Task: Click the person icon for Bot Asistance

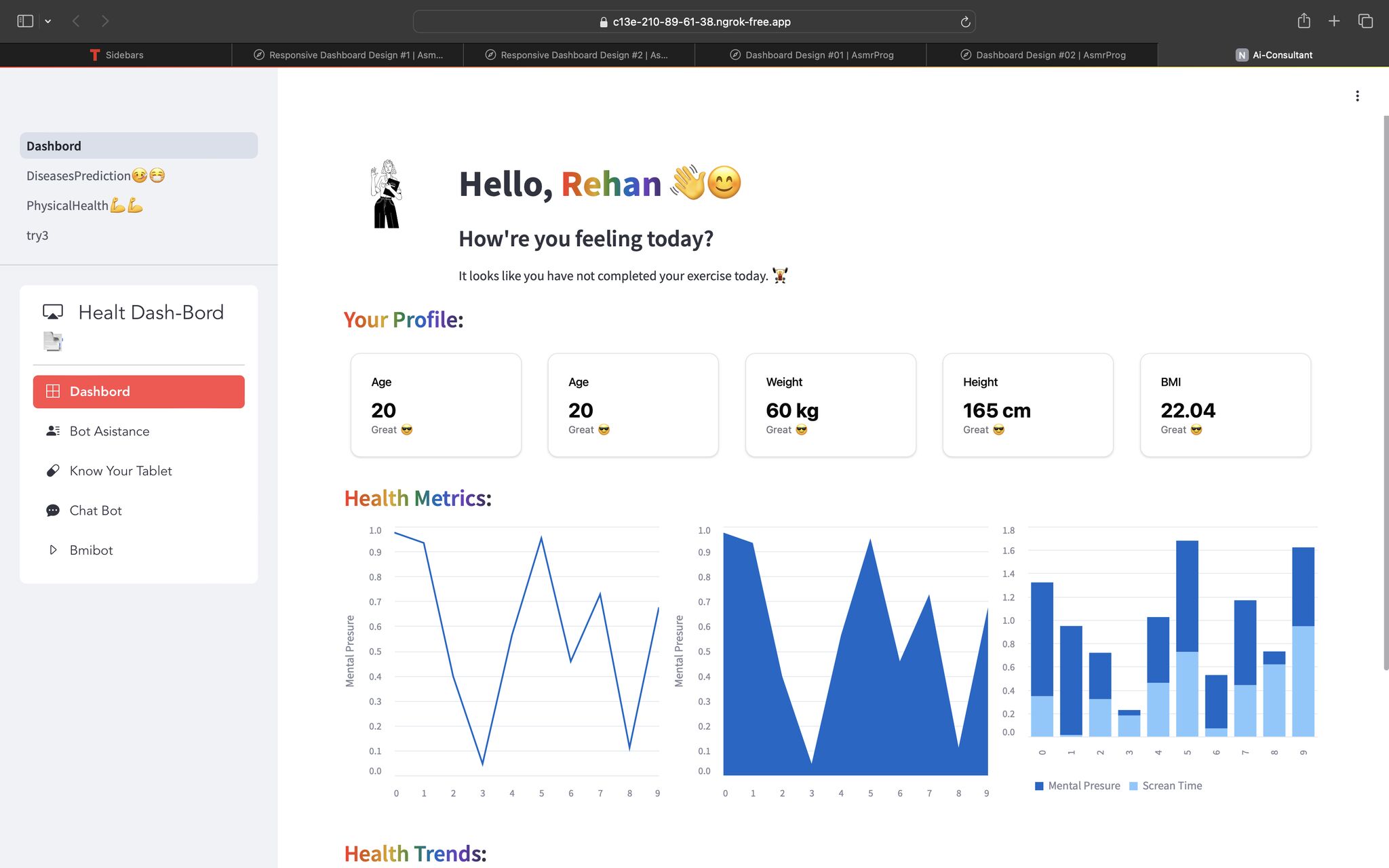Action: pyautogui.click(x=52, y=431)
